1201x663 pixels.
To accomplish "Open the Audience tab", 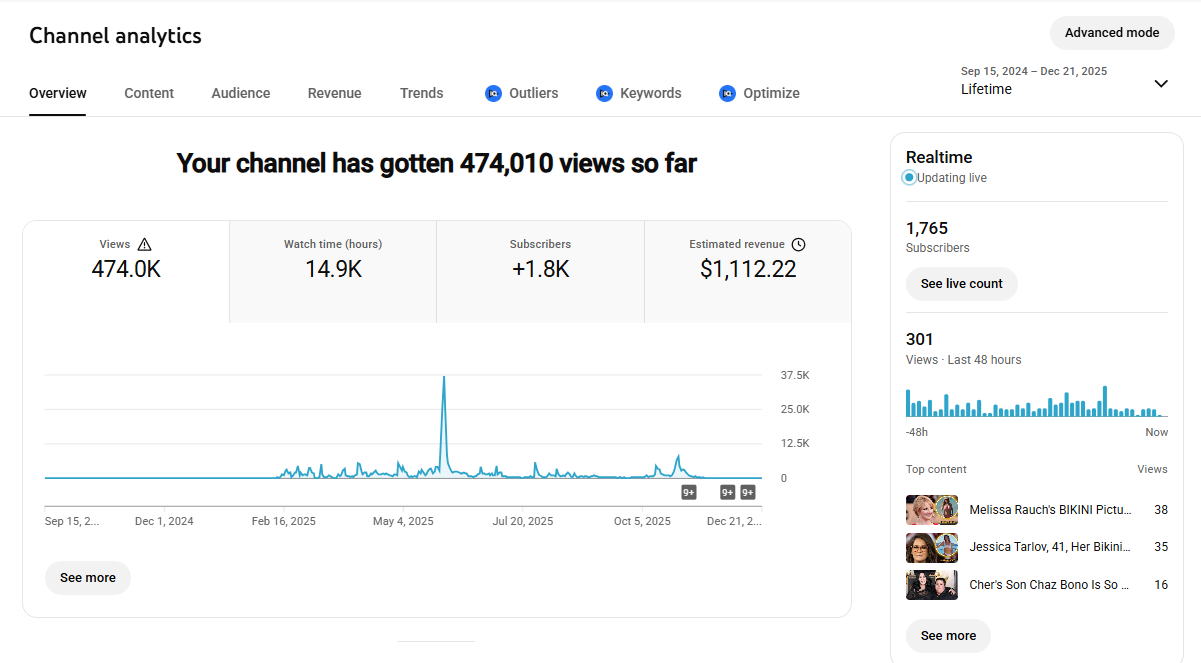I will pos(241,93).
